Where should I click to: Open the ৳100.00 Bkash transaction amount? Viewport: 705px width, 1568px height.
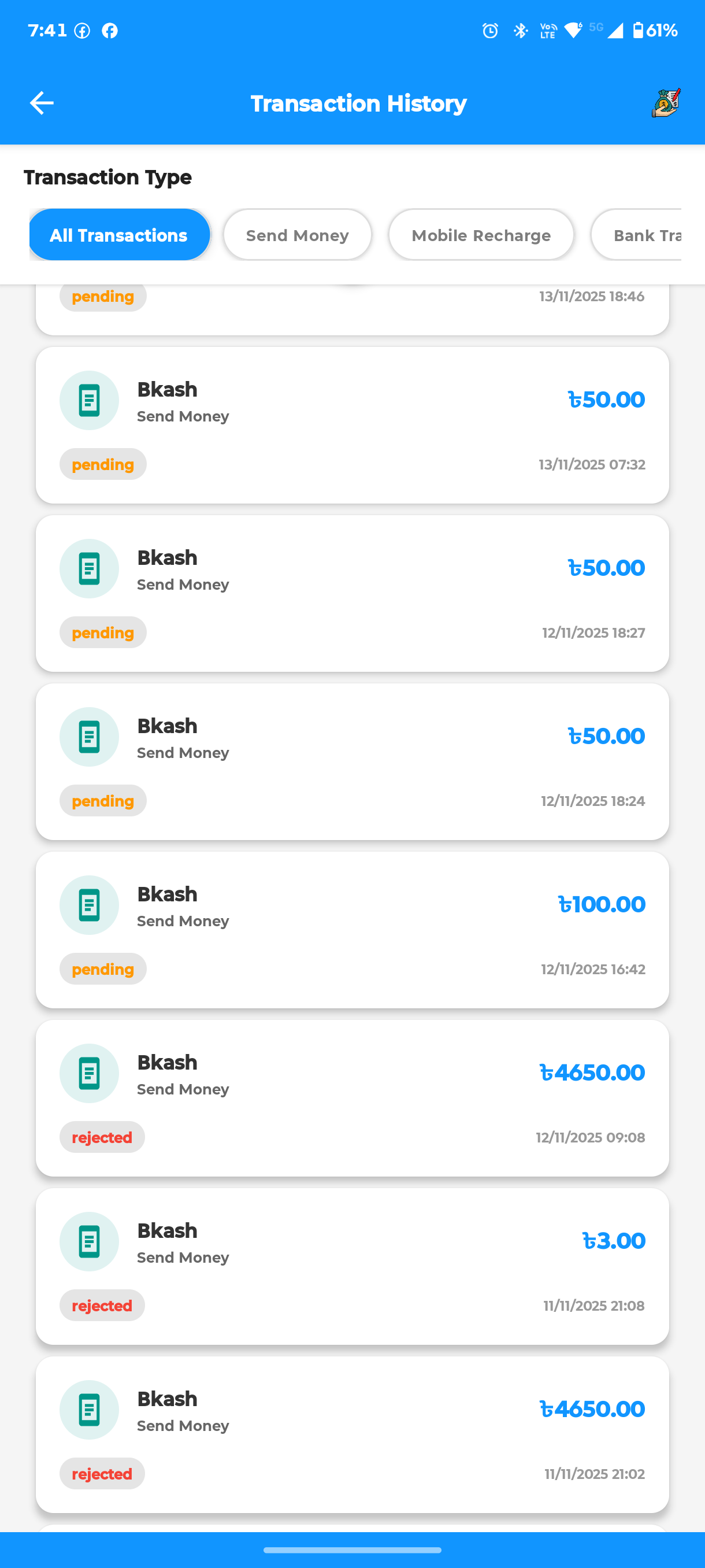(601, 904)
